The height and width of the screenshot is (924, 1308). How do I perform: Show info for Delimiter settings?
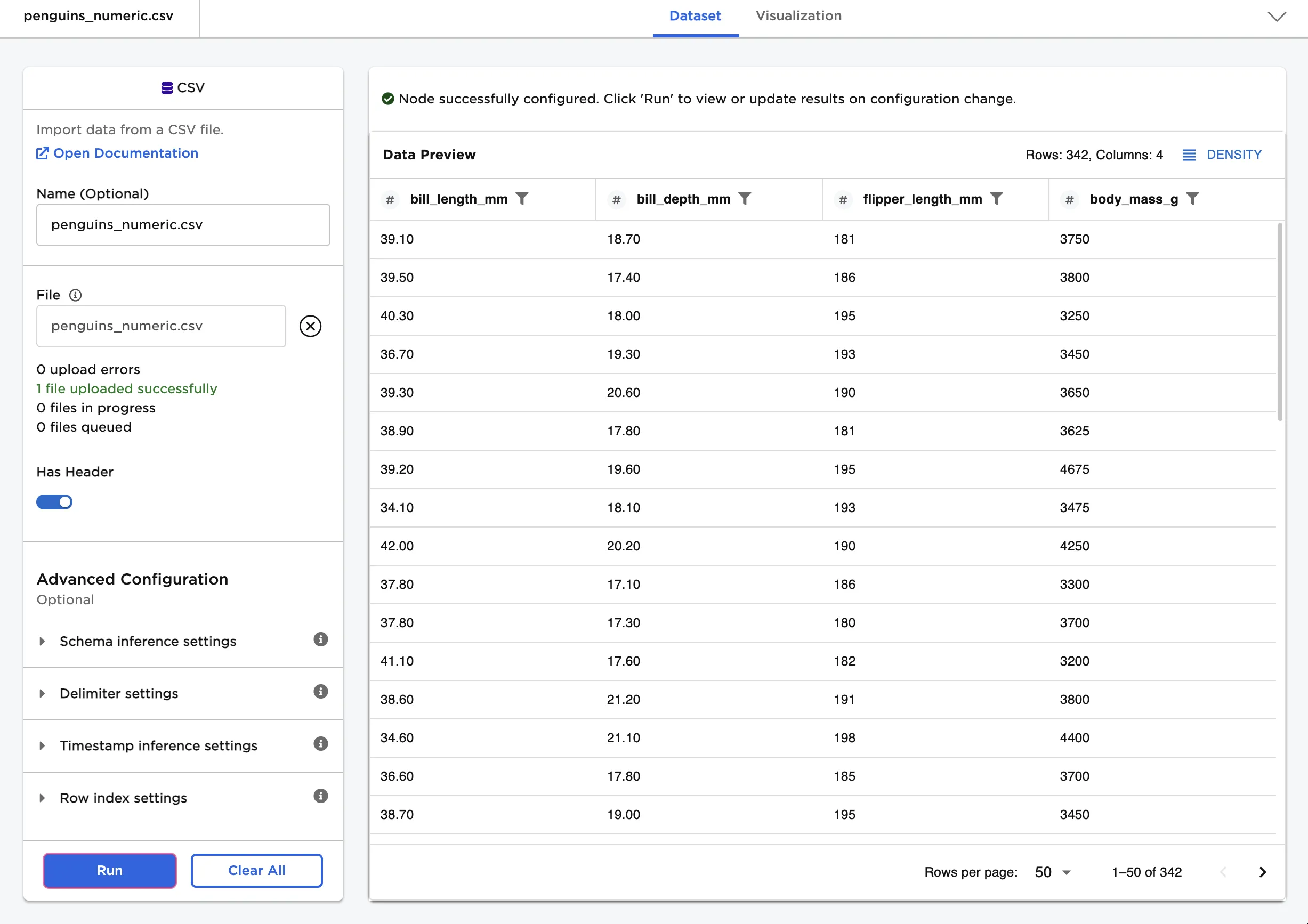click(321, 692)
